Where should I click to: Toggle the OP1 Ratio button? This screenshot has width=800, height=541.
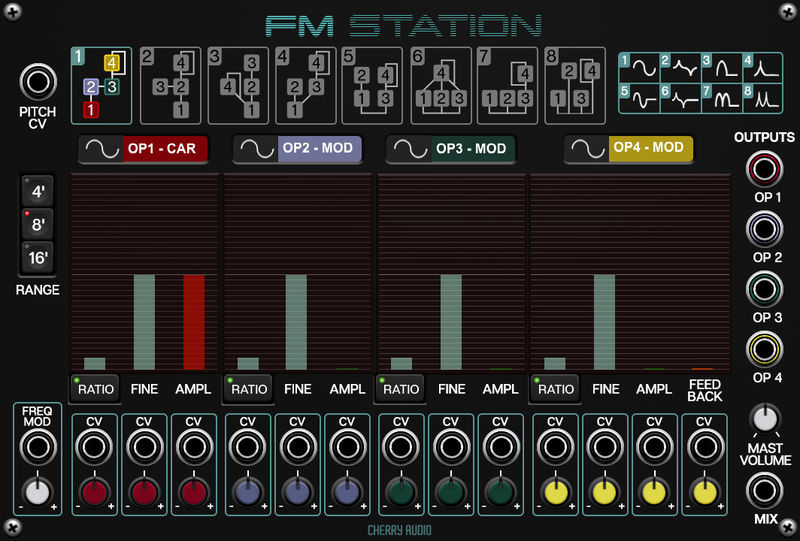[x=94, y=388]
